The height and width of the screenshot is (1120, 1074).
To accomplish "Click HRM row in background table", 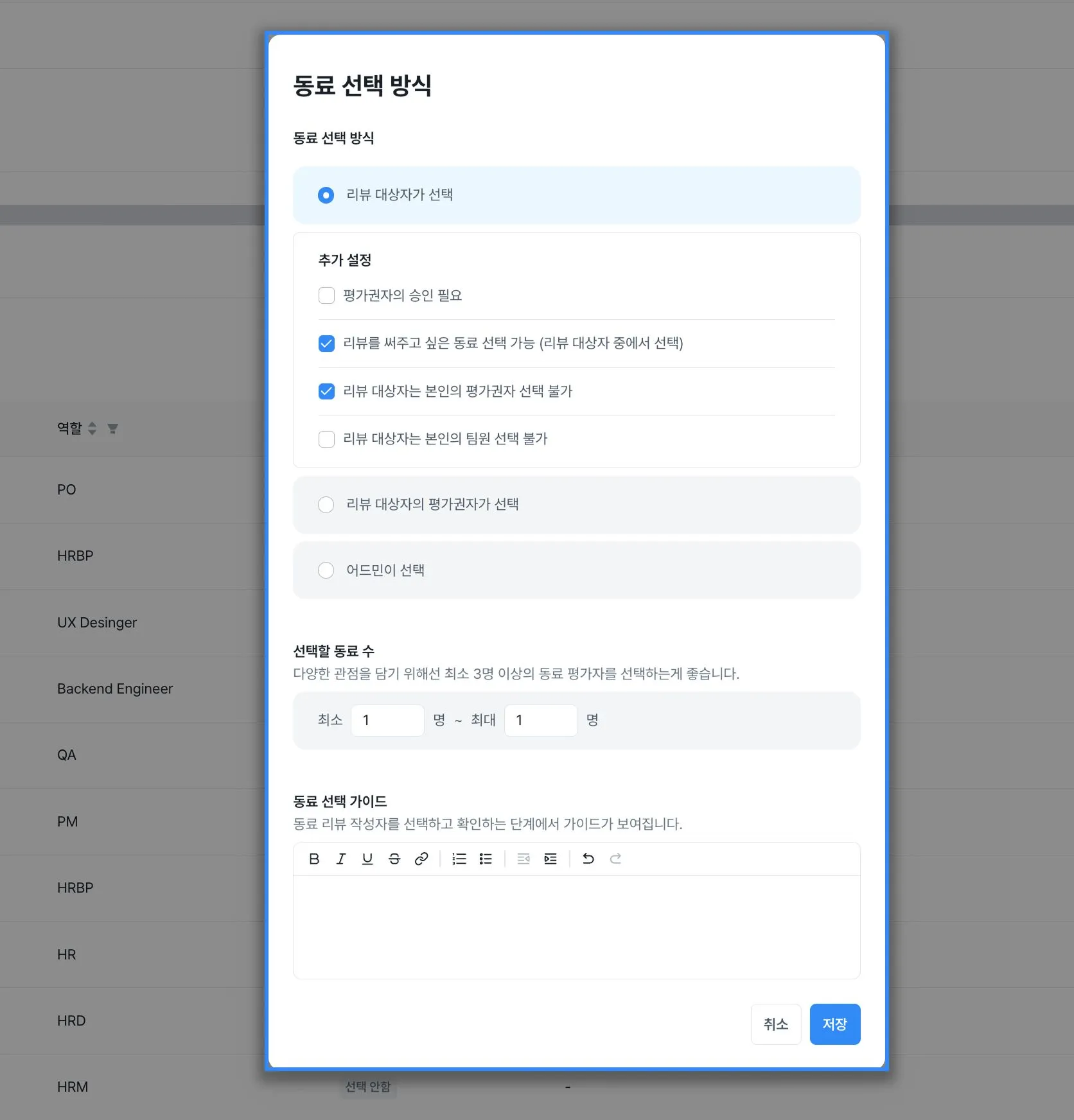I will (x=73, y=1087).
